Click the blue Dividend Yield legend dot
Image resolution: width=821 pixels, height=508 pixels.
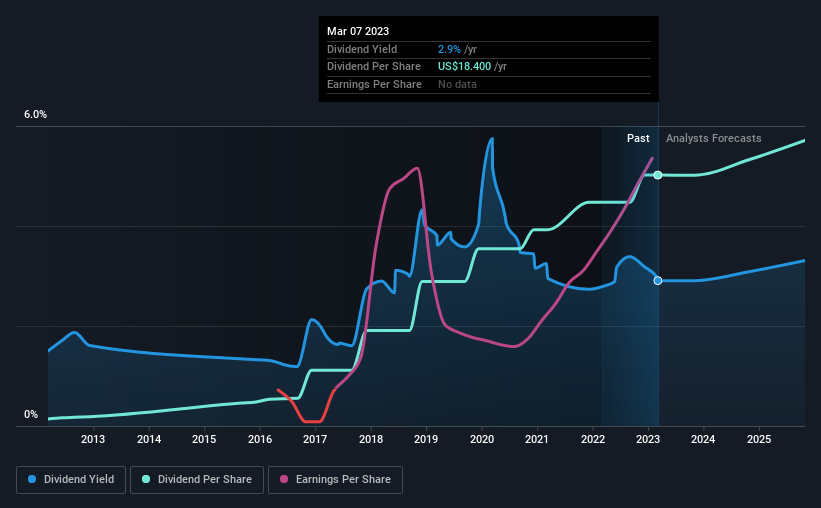click(32, 479)
